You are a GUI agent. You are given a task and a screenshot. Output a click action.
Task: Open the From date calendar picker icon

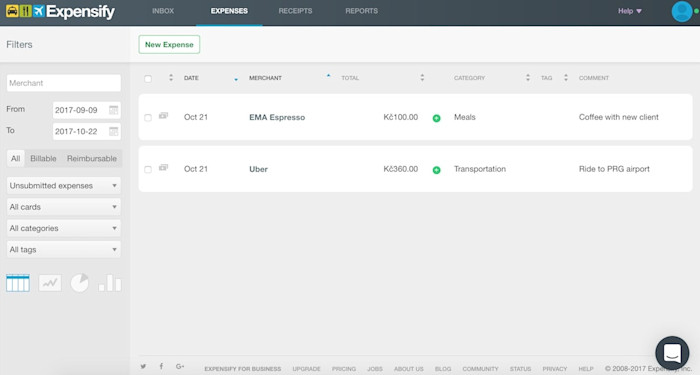114,110
